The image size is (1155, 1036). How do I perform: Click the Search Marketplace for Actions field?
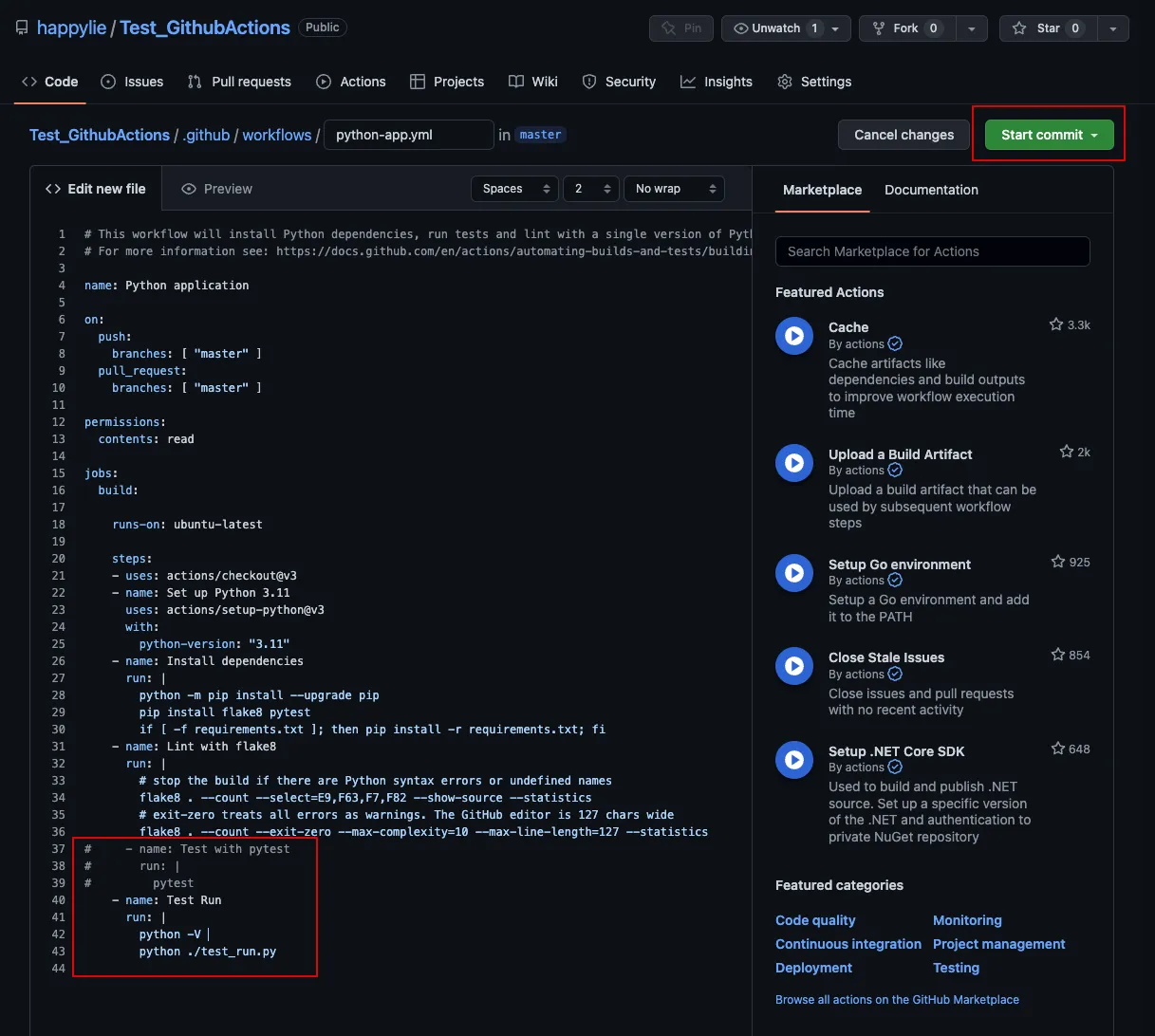(x=932, y=251)
